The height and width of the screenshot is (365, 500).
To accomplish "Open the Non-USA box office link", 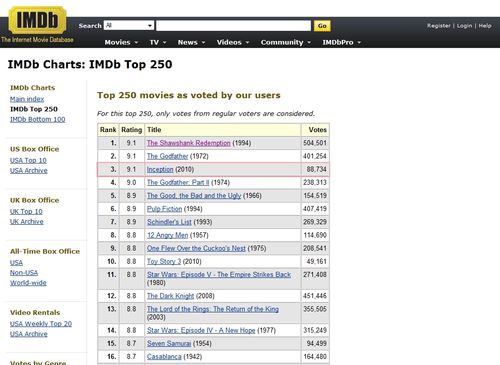I will click(x=24, y=272).
